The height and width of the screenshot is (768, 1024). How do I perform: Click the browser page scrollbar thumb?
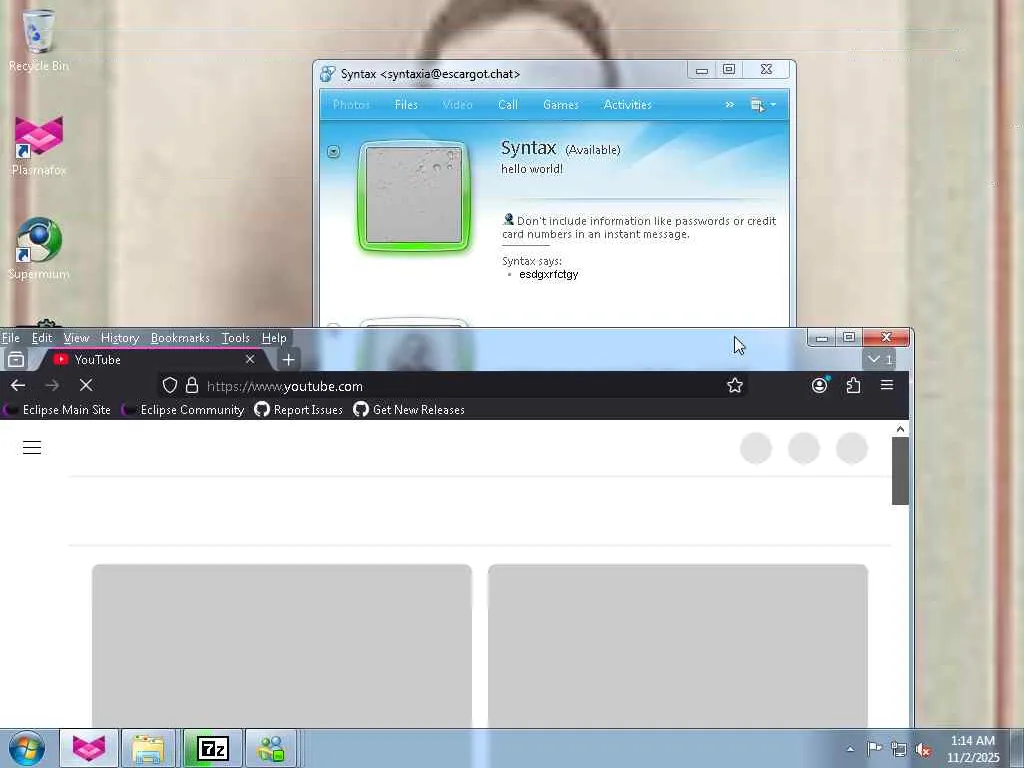pyautogui.click(x=900, y=471)
